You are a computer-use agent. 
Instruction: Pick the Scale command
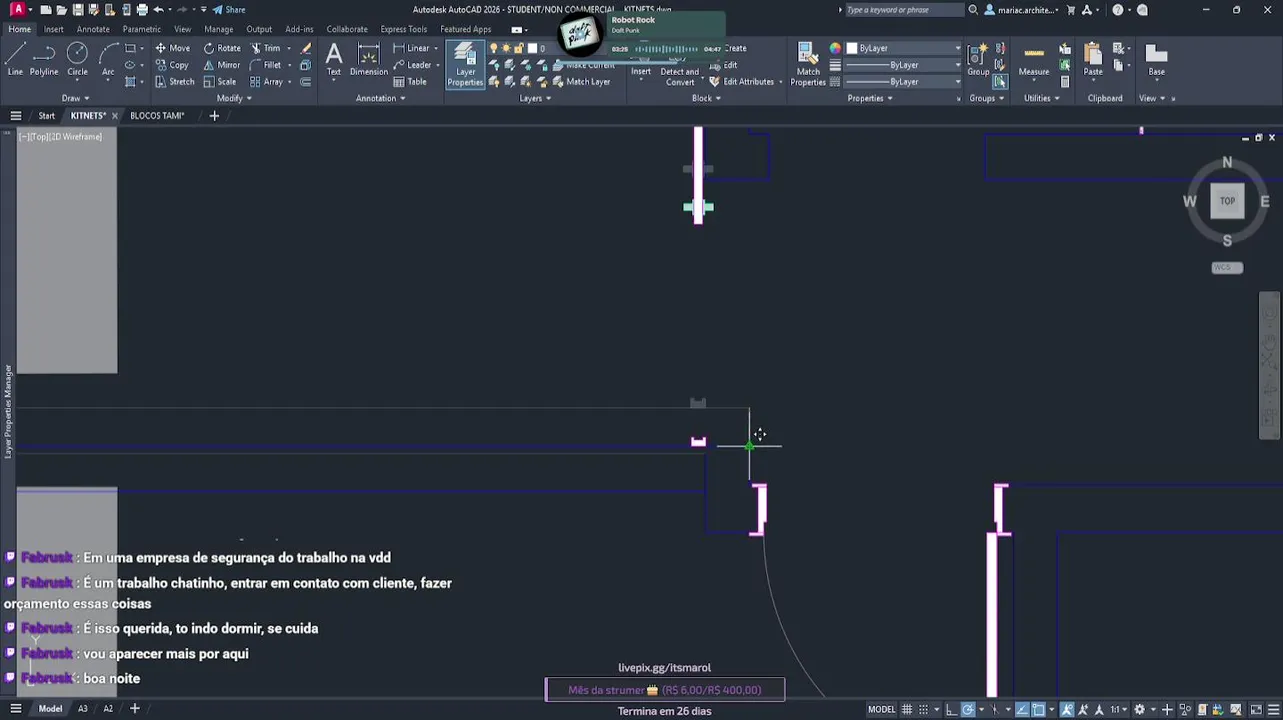tap(220, 82)
